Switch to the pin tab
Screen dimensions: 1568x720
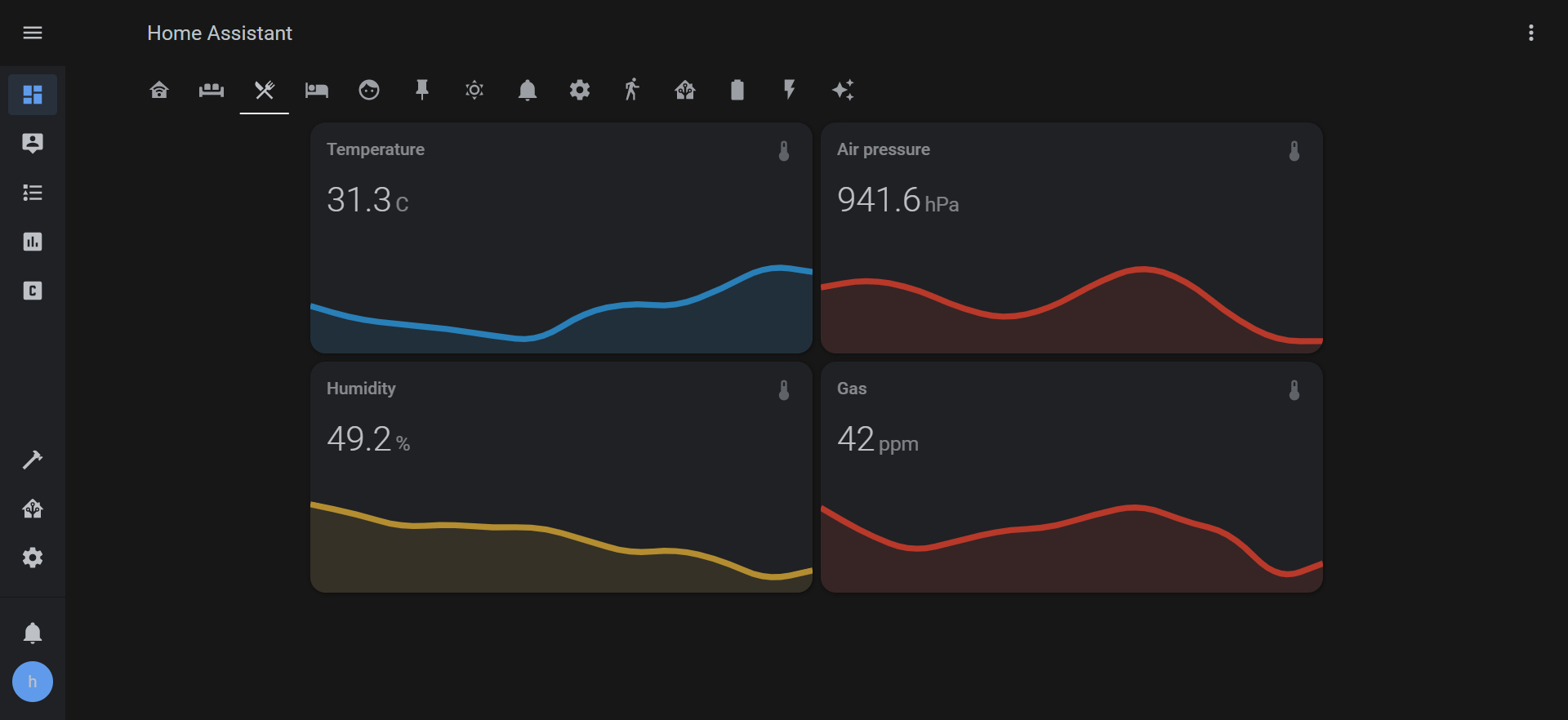[422, 90]
